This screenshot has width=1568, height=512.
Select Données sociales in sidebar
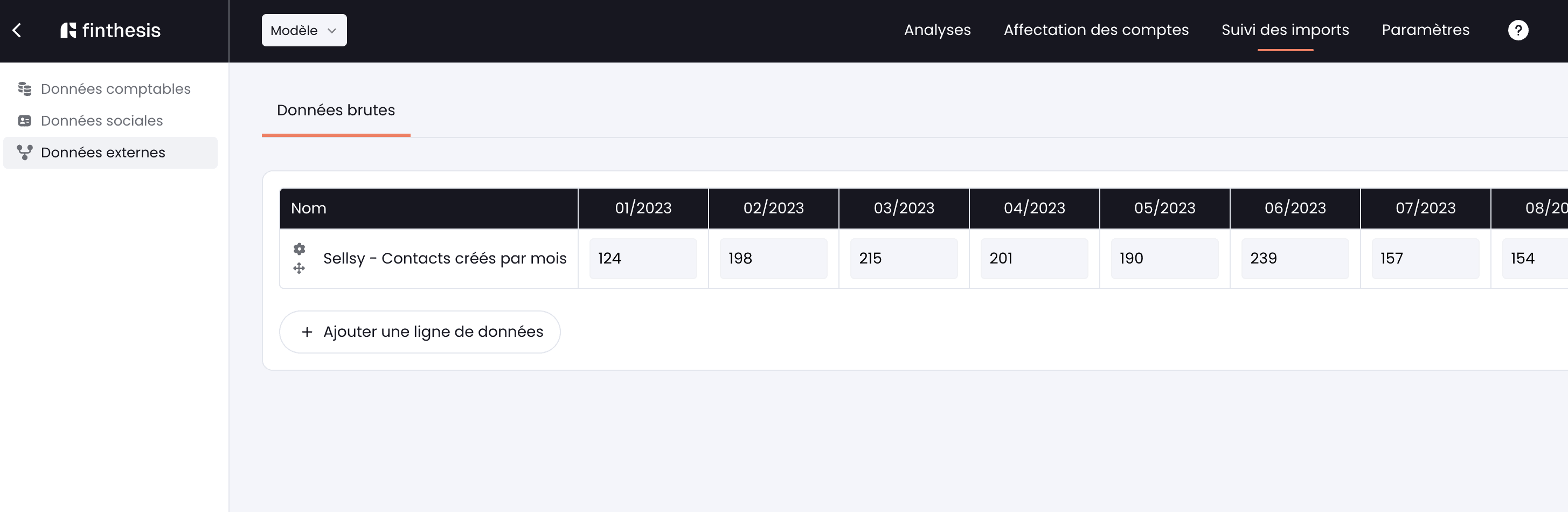pyautogui.click(x=110, y=121)
